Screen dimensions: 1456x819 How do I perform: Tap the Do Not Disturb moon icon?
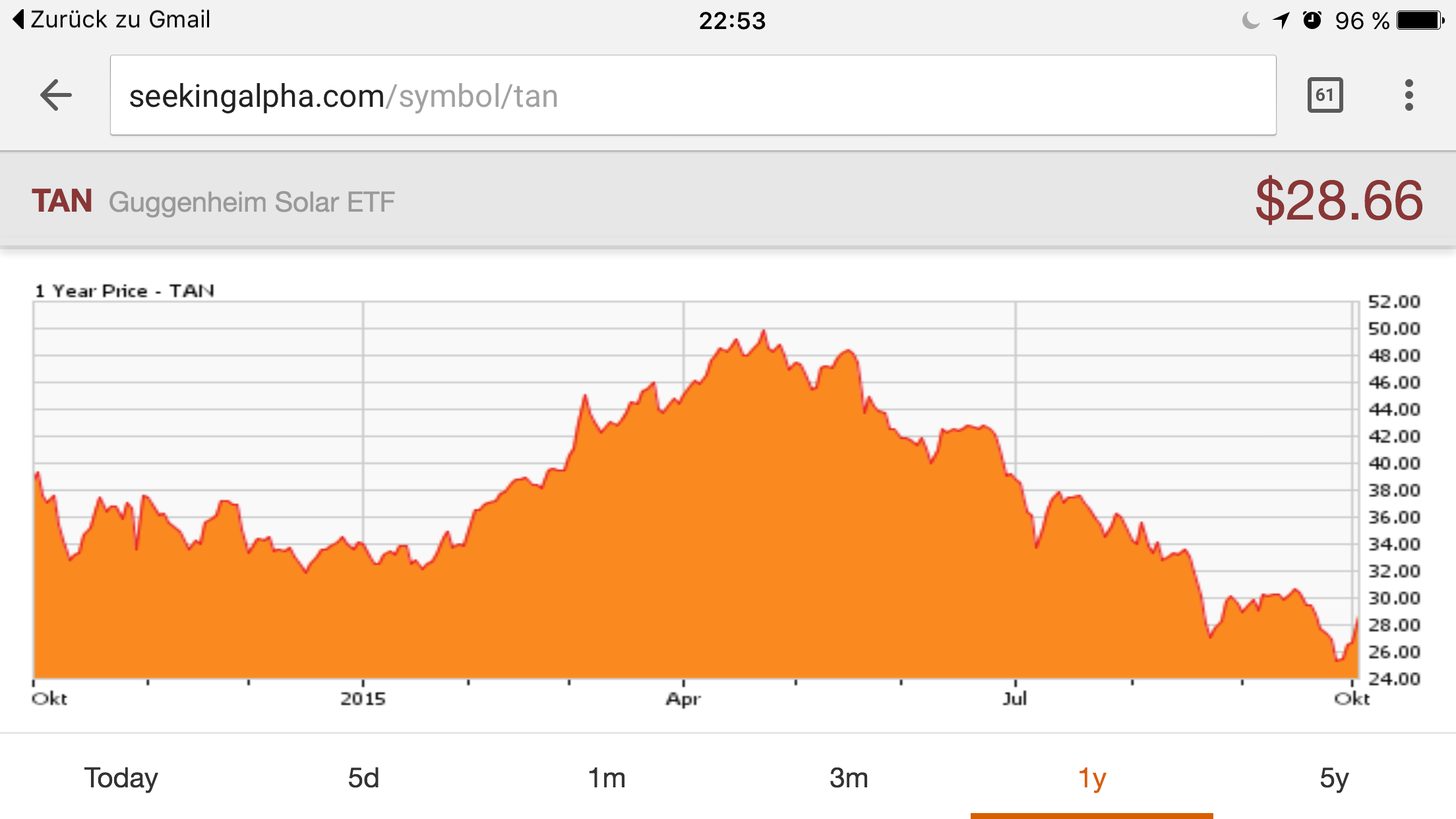pos(1250,20)
